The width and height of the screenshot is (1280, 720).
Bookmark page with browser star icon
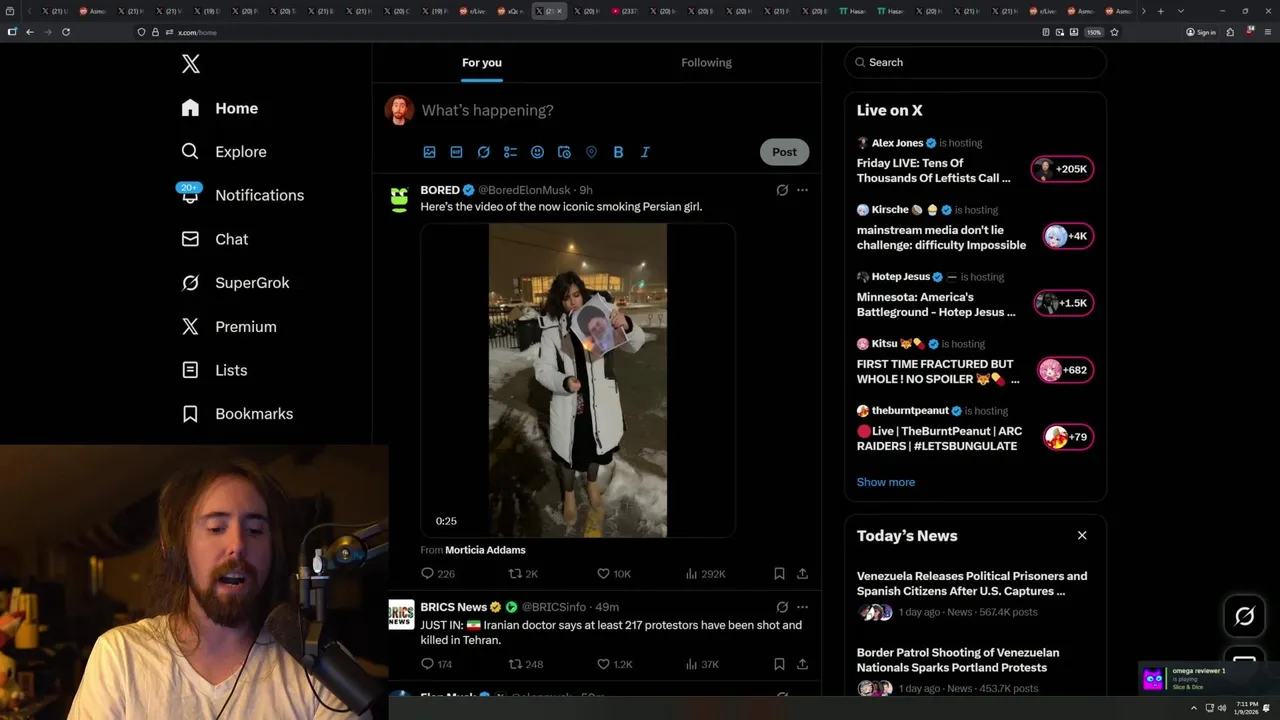(1114, 32)
